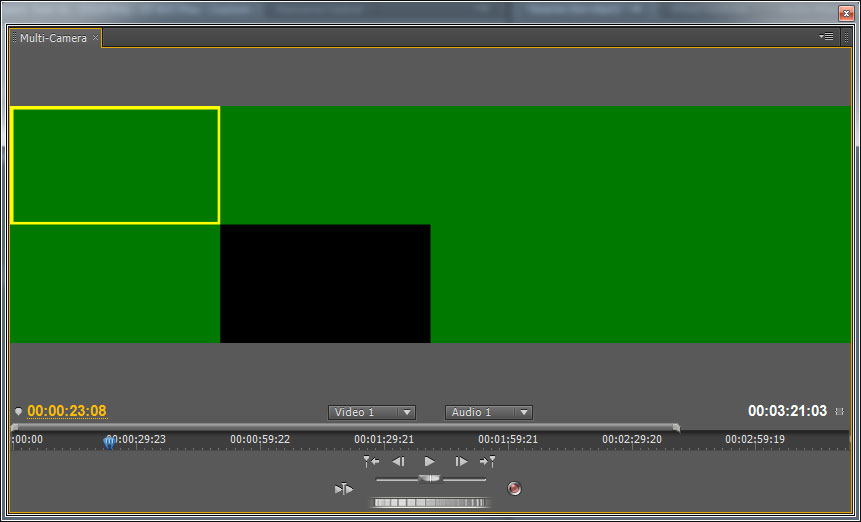Click the duration timecode 00:03:21:03
This screenshot has width=861, height=522.
[787, 411]
